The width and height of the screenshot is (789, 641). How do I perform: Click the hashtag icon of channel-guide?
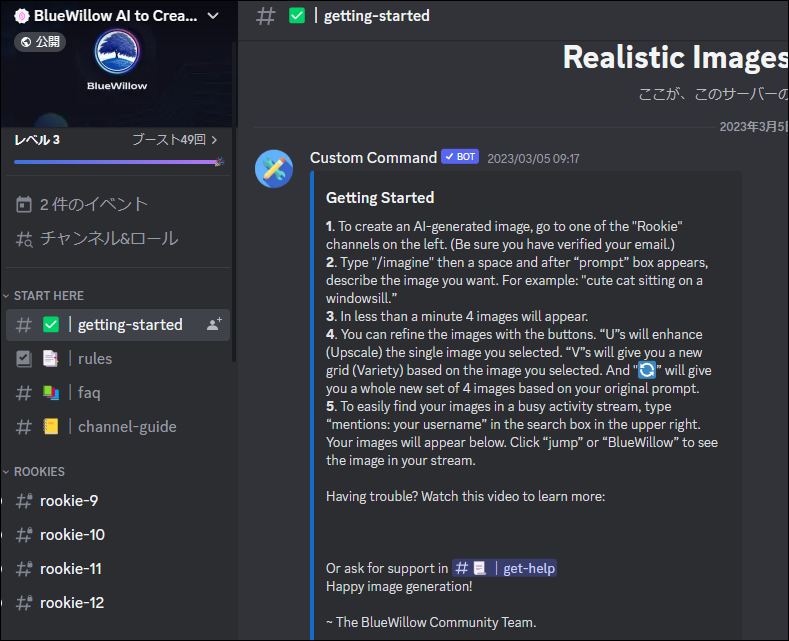pyautogui.click(x=24, y=427)
